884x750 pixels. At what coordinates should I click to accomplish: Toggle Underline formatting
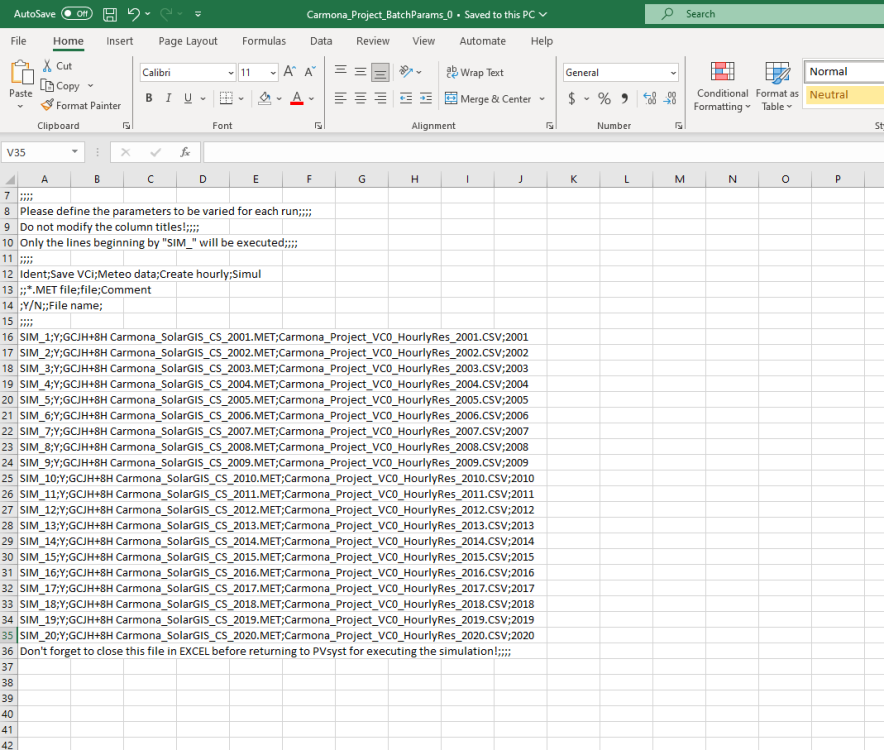coord(188,98)
